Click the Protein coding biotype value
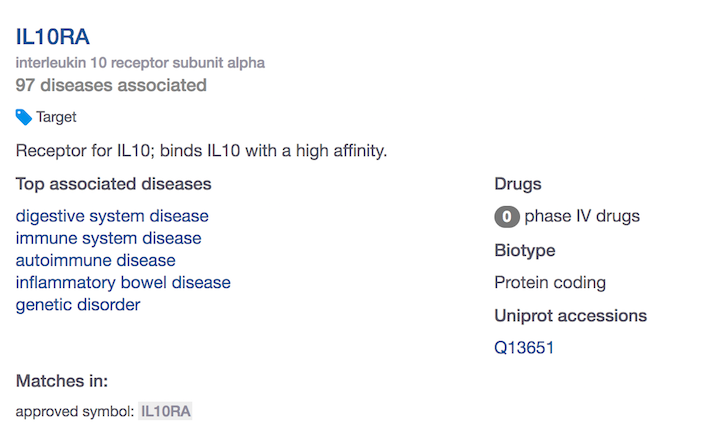Image resolution: width=710 pixels, height=430 pixels. click(x=550, y=282)
